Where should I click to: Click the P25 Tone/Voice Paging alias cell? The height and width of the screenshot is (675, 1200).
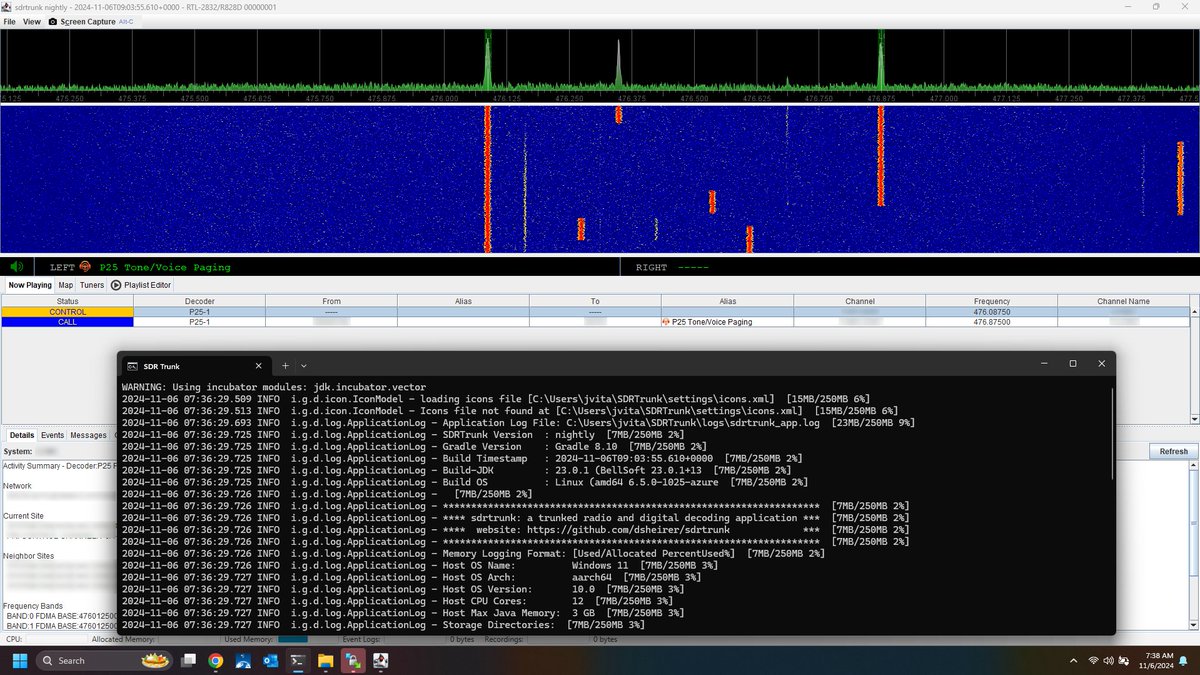pos(727,322)
